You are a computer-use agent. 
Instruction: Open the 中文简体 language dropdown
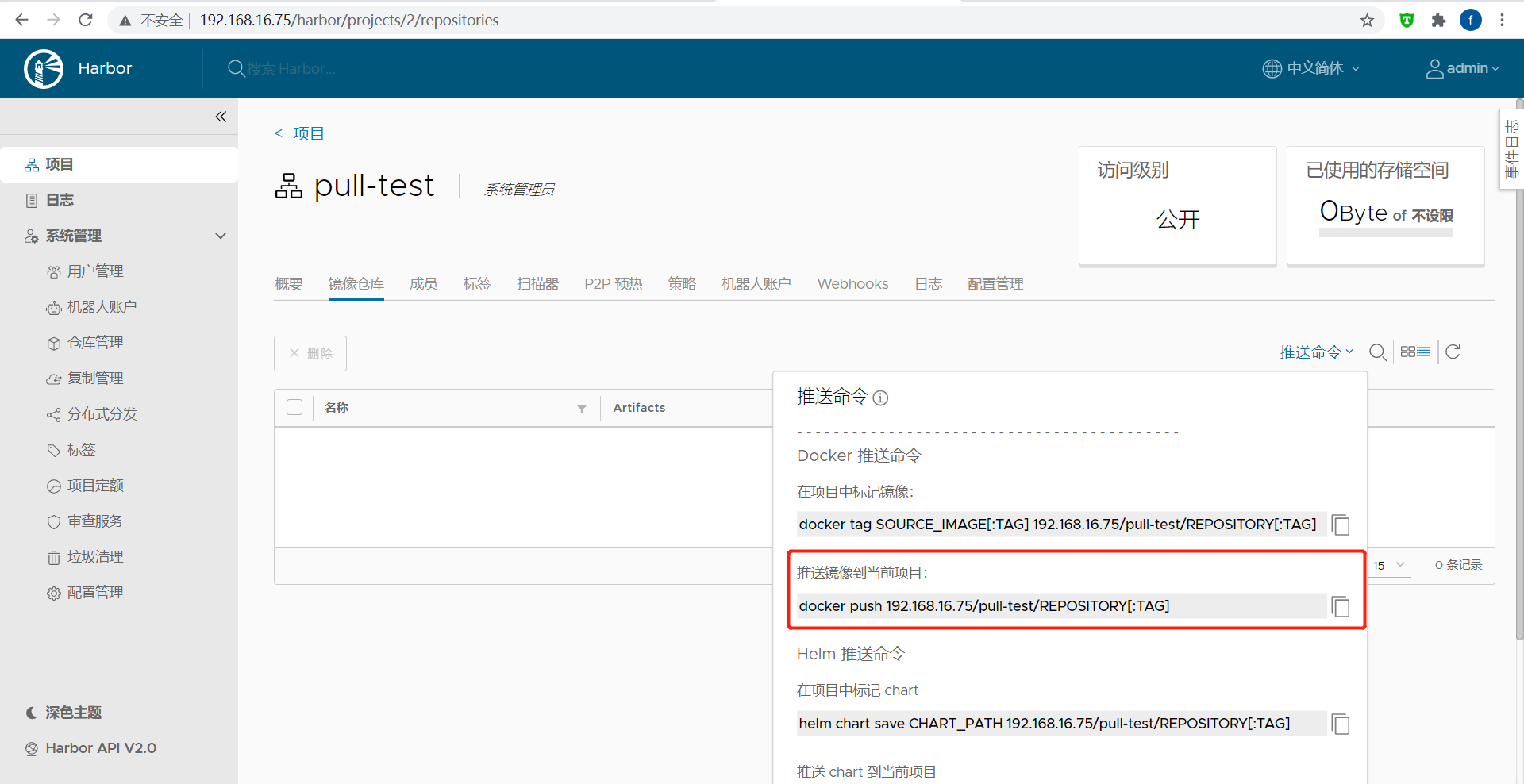pos(1311,68)
